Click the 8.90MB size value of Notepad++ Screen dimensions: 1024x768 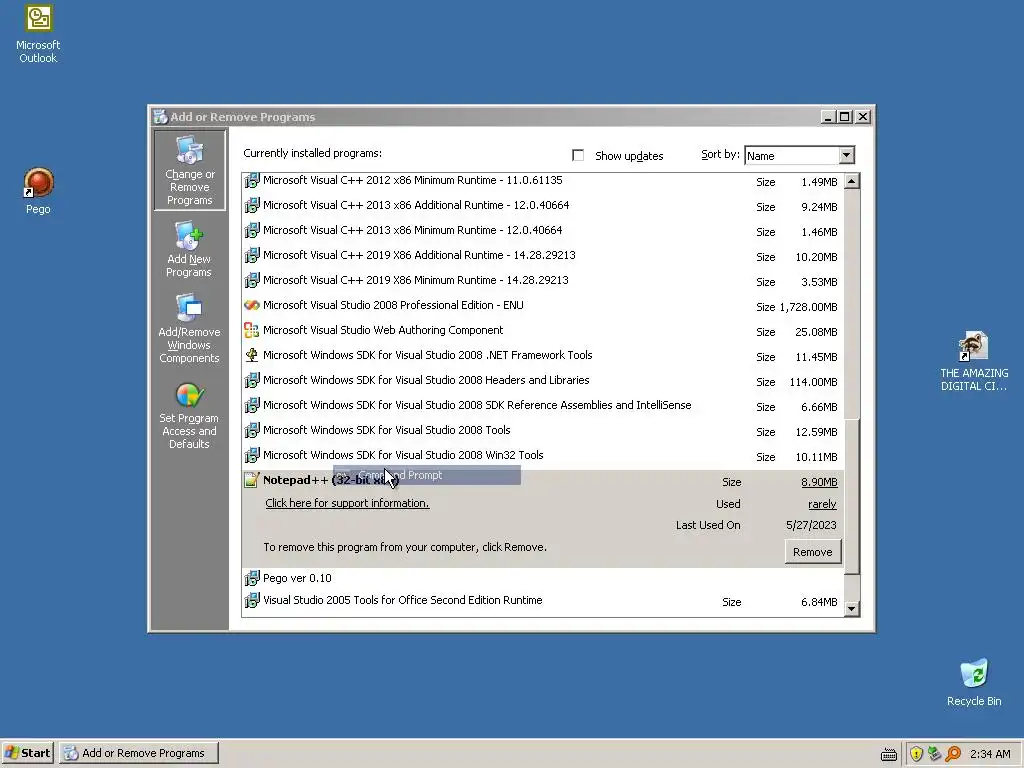coord(819,482)
